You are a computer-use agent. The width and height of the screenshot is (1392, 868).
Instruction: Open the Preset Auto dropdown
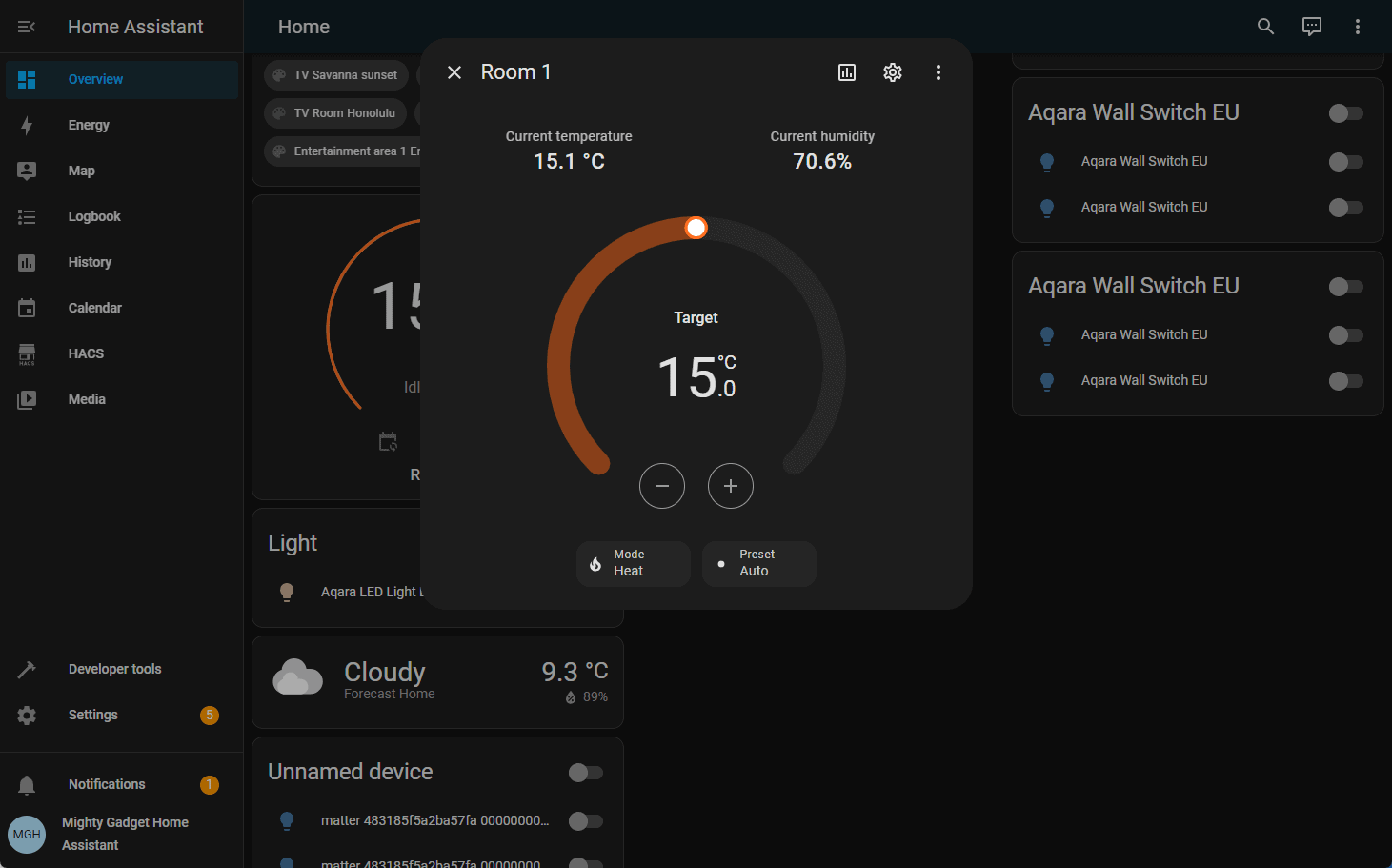[758, 563]
